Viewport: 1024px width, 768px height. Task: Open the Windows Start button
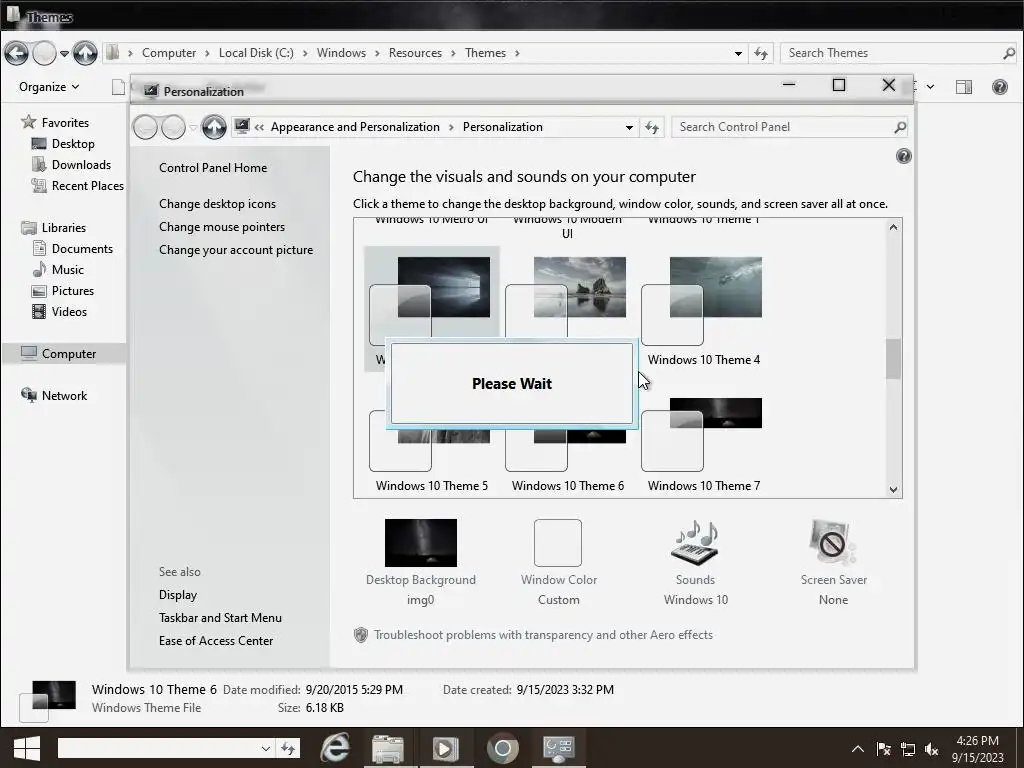26,748
